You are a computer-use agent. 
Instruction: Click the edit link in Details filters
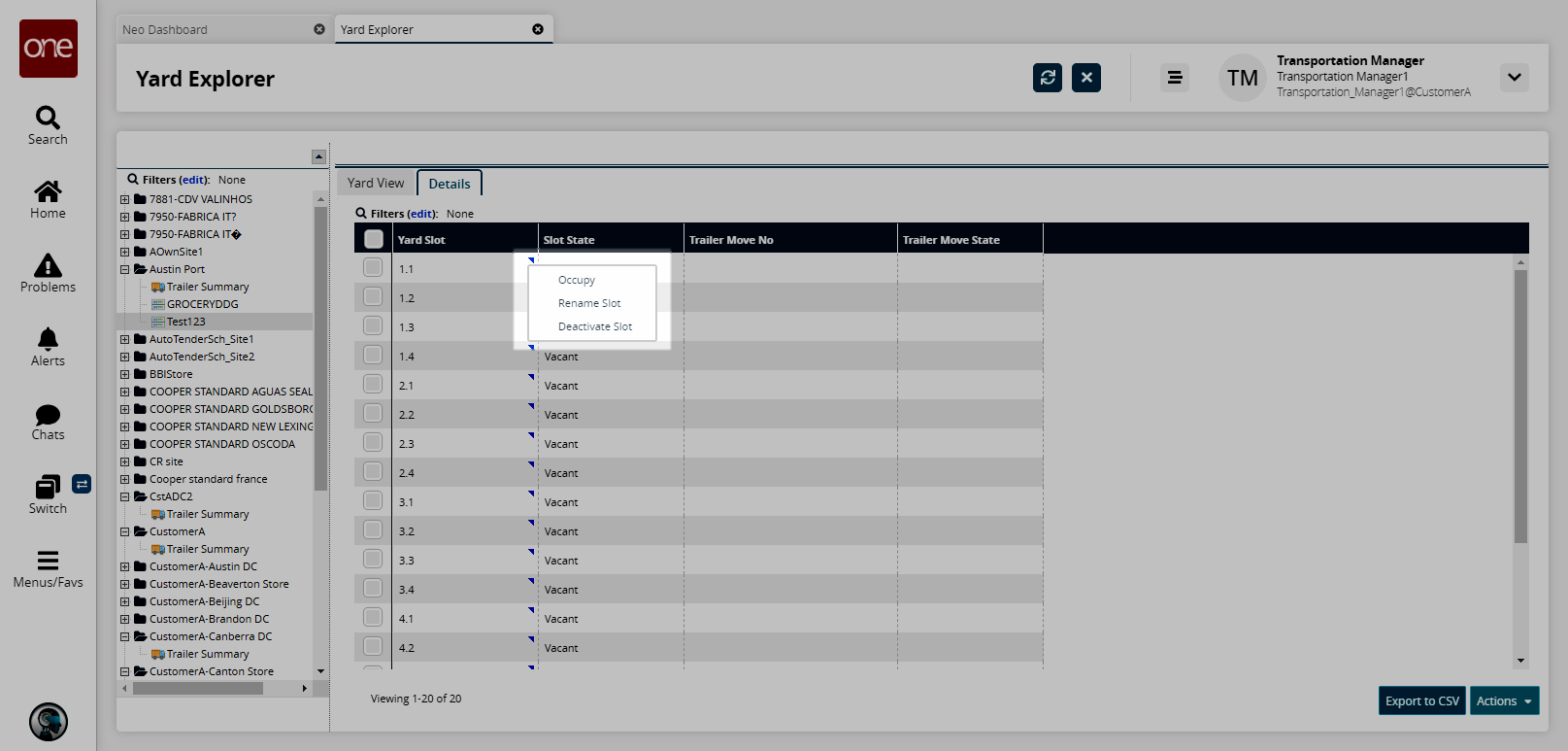pyautogui.click(x=421, y=214)
